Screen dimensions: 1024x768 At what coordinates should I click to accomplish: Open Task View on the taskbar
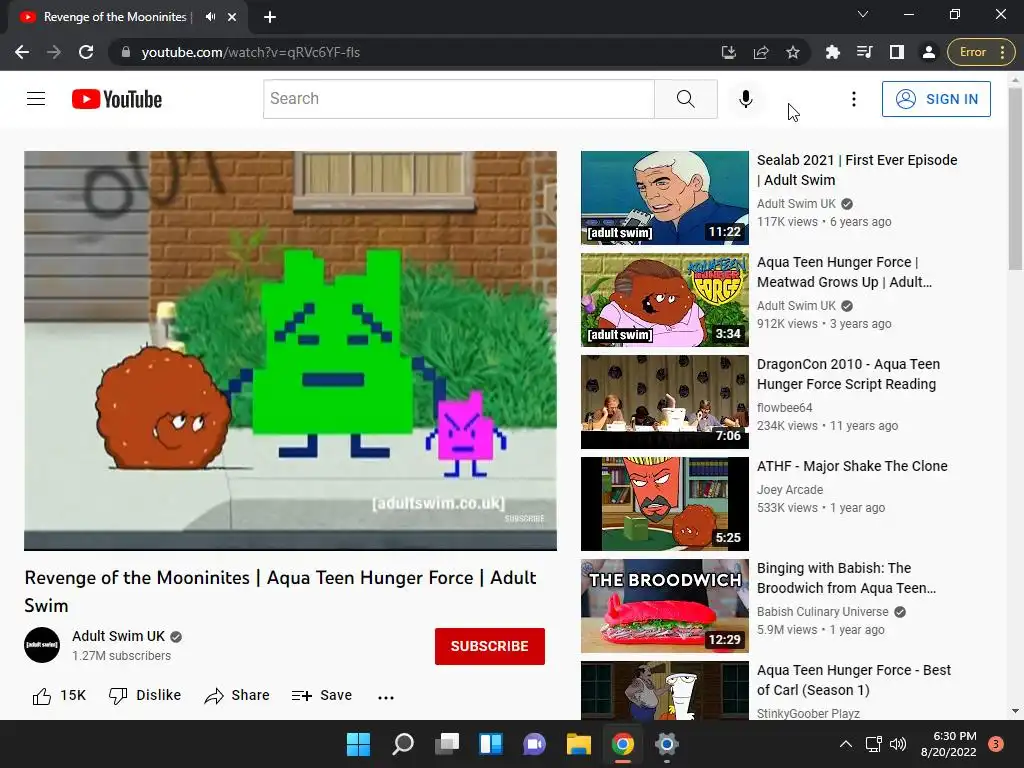[x=447, y=744]
